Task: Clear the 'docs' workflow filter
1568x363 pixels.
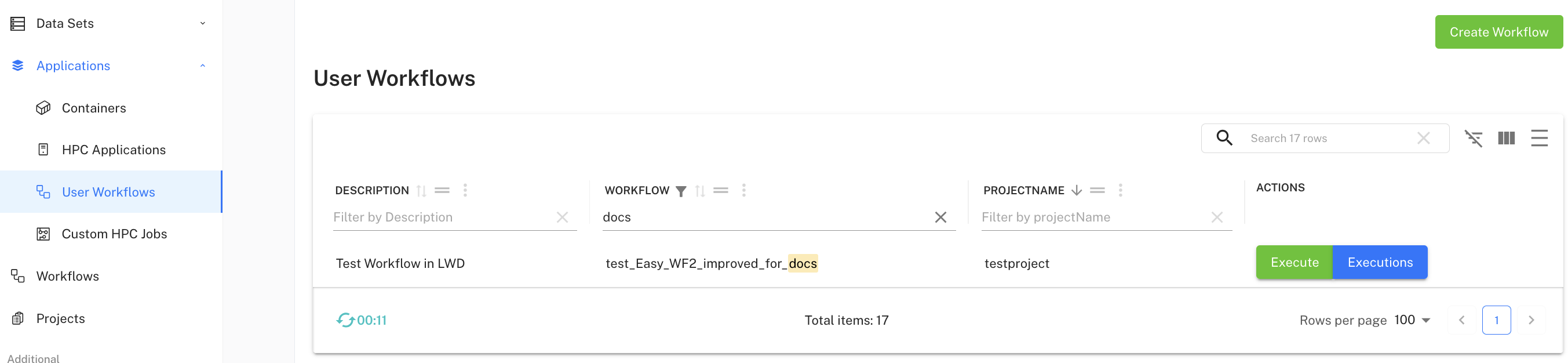Action: click(x=940, y=217)
